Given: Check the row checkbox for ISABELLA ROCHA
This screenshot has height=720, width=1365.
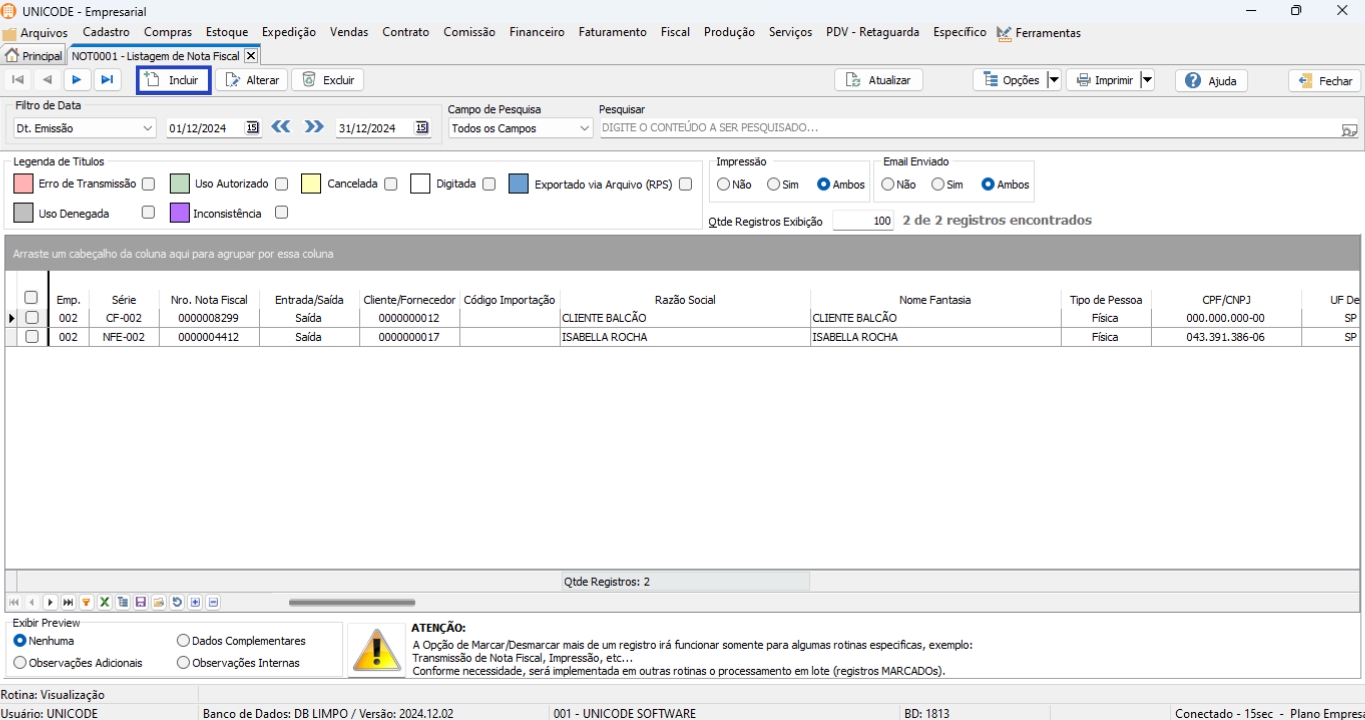Looking at the screenshot, I should click(x=32, y=337).
